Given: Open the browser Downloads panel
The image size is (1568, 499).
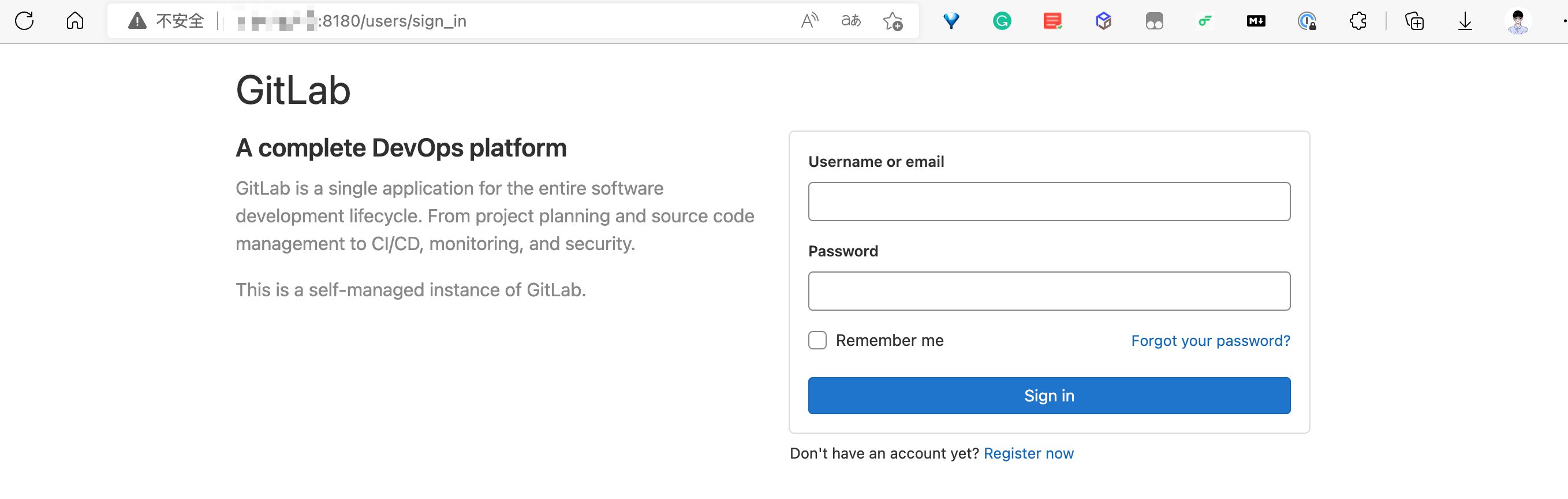Looking at the screenshot, I should tap(1465, 21).
